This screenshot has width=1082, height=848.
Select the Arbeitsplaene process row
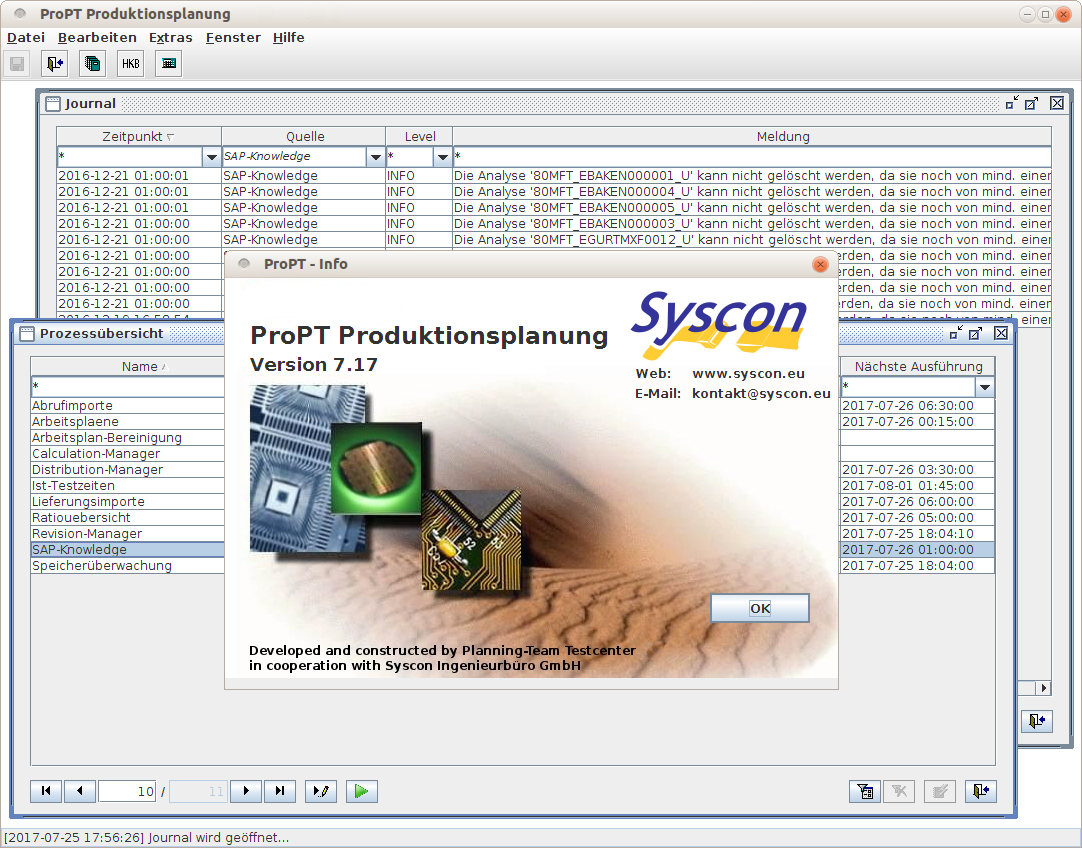point(128,421)
